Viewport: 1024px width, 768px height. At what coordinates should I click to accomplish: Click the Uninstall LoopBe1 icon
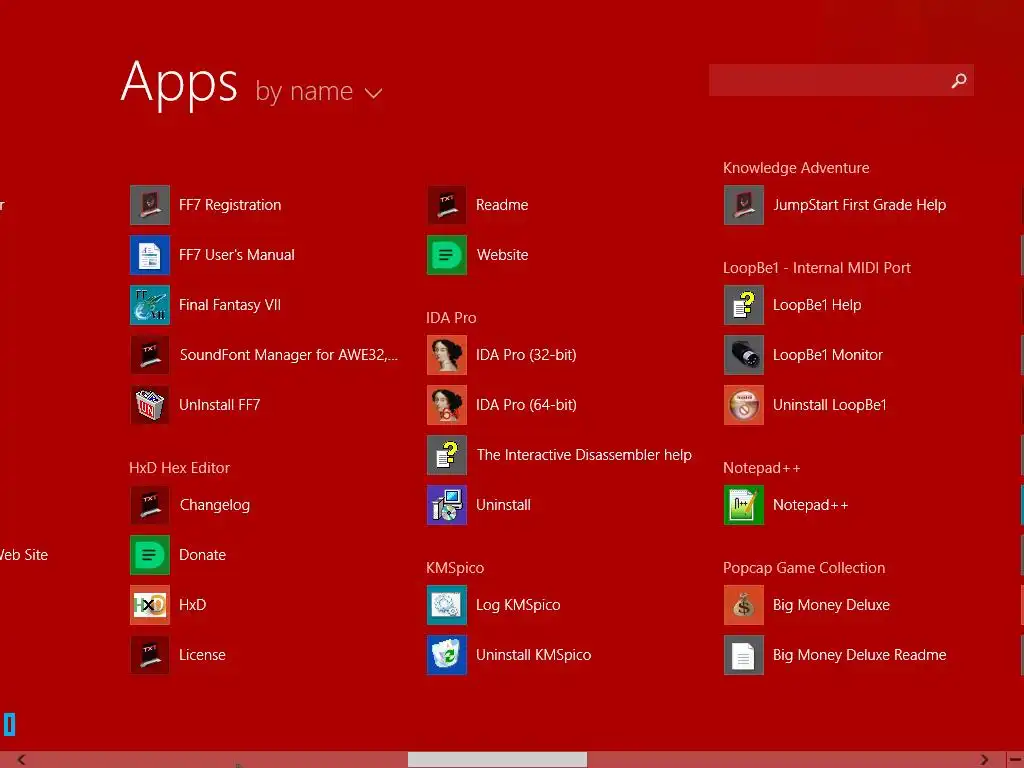pos(744,405)
